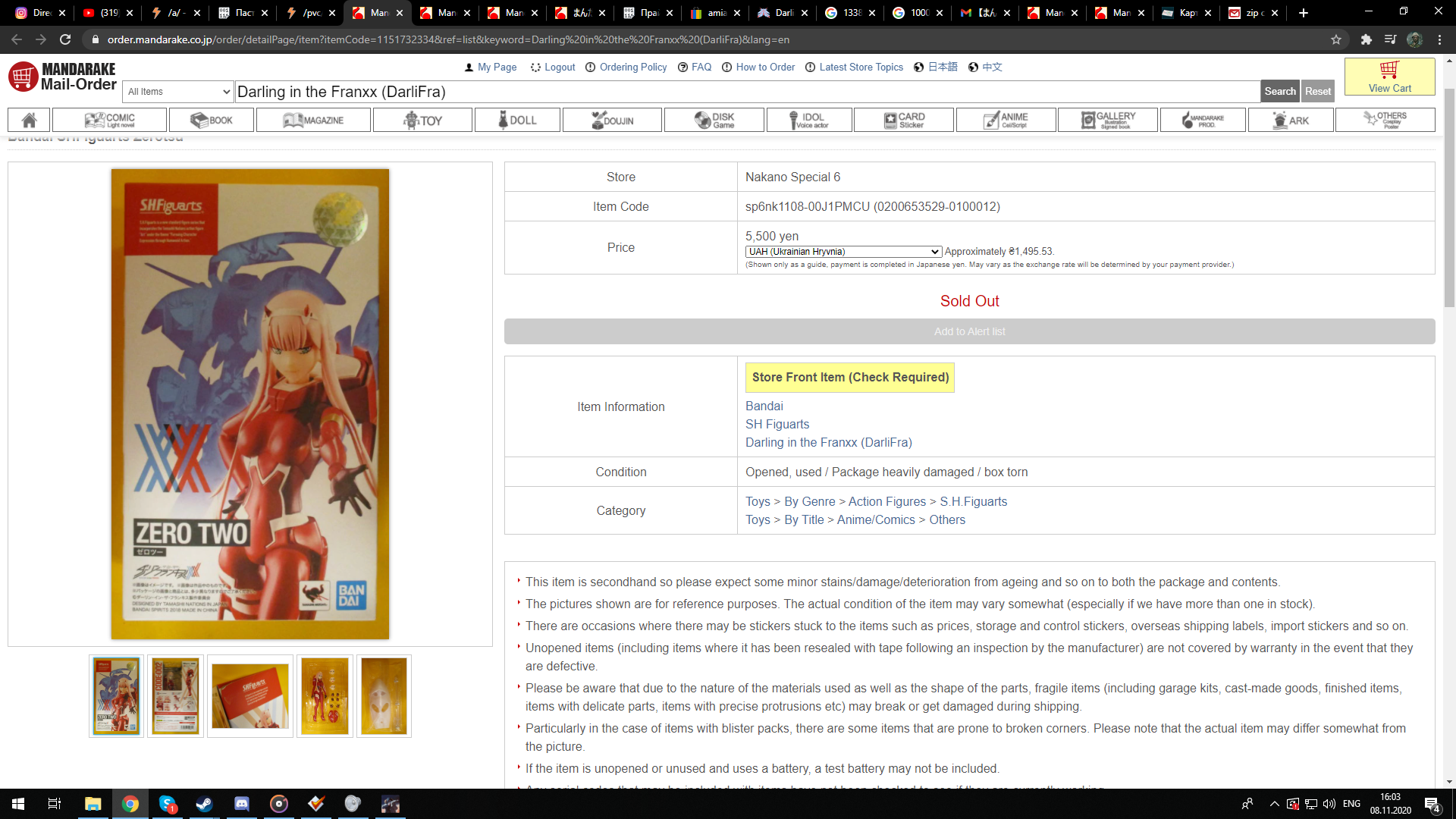Open the UAH currency selection dropdown

tap(843, 252)
